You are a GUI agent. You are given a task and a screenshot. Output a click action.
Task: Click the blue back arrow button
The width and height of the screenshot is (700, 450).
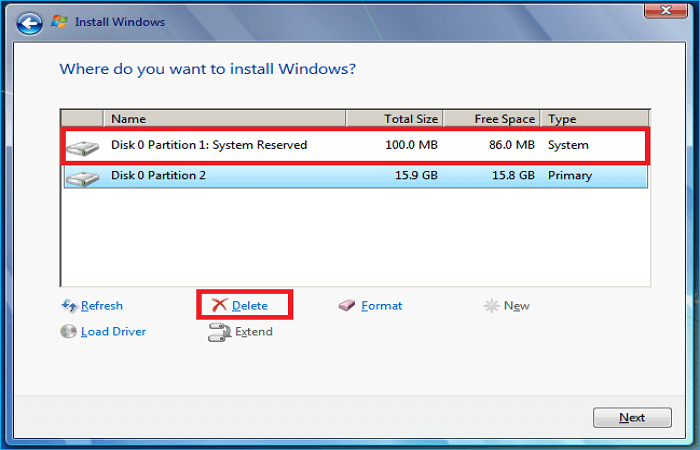tap(30, 21)
